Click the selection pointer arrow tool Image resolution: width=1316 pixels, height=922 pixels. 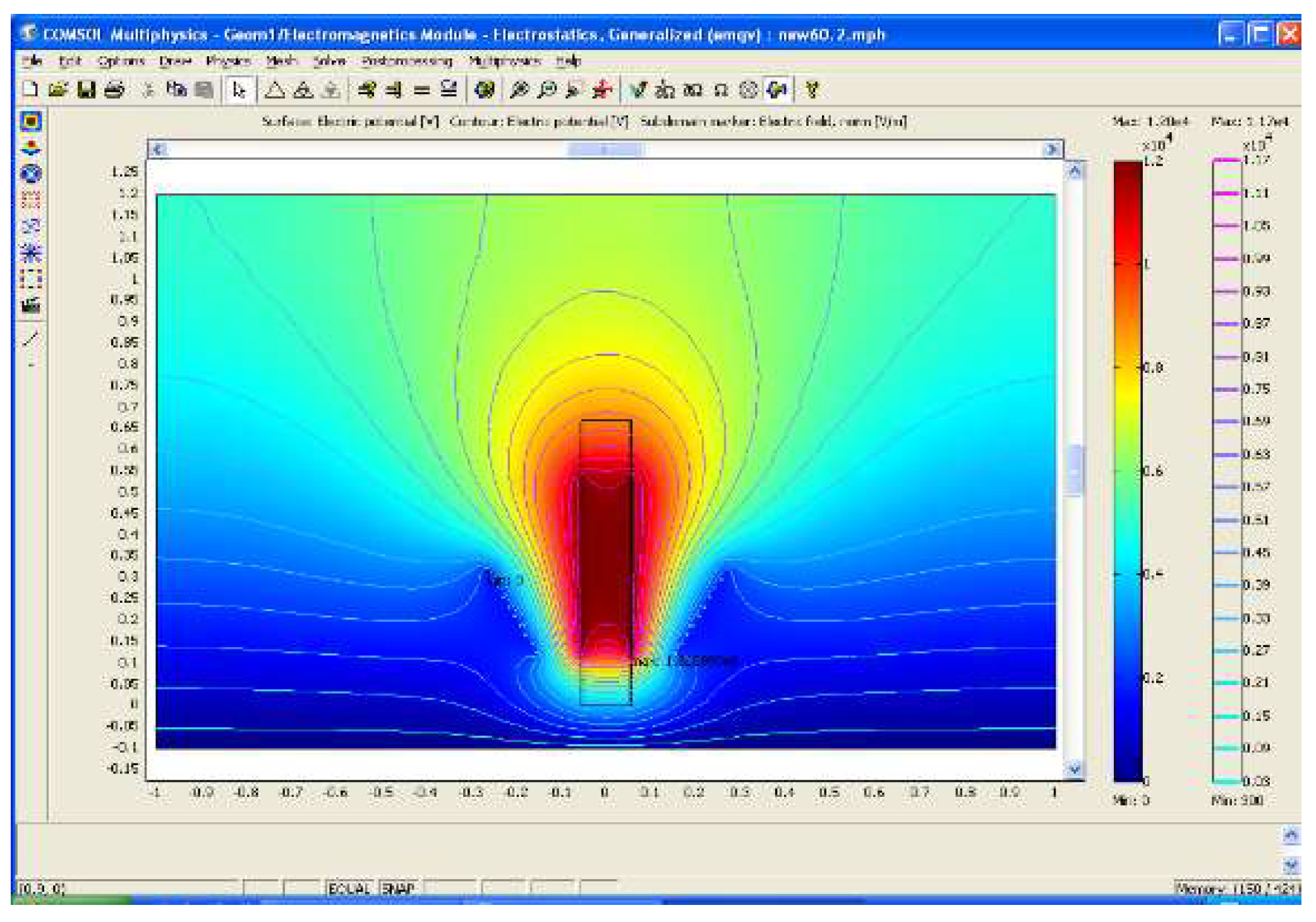239,90
